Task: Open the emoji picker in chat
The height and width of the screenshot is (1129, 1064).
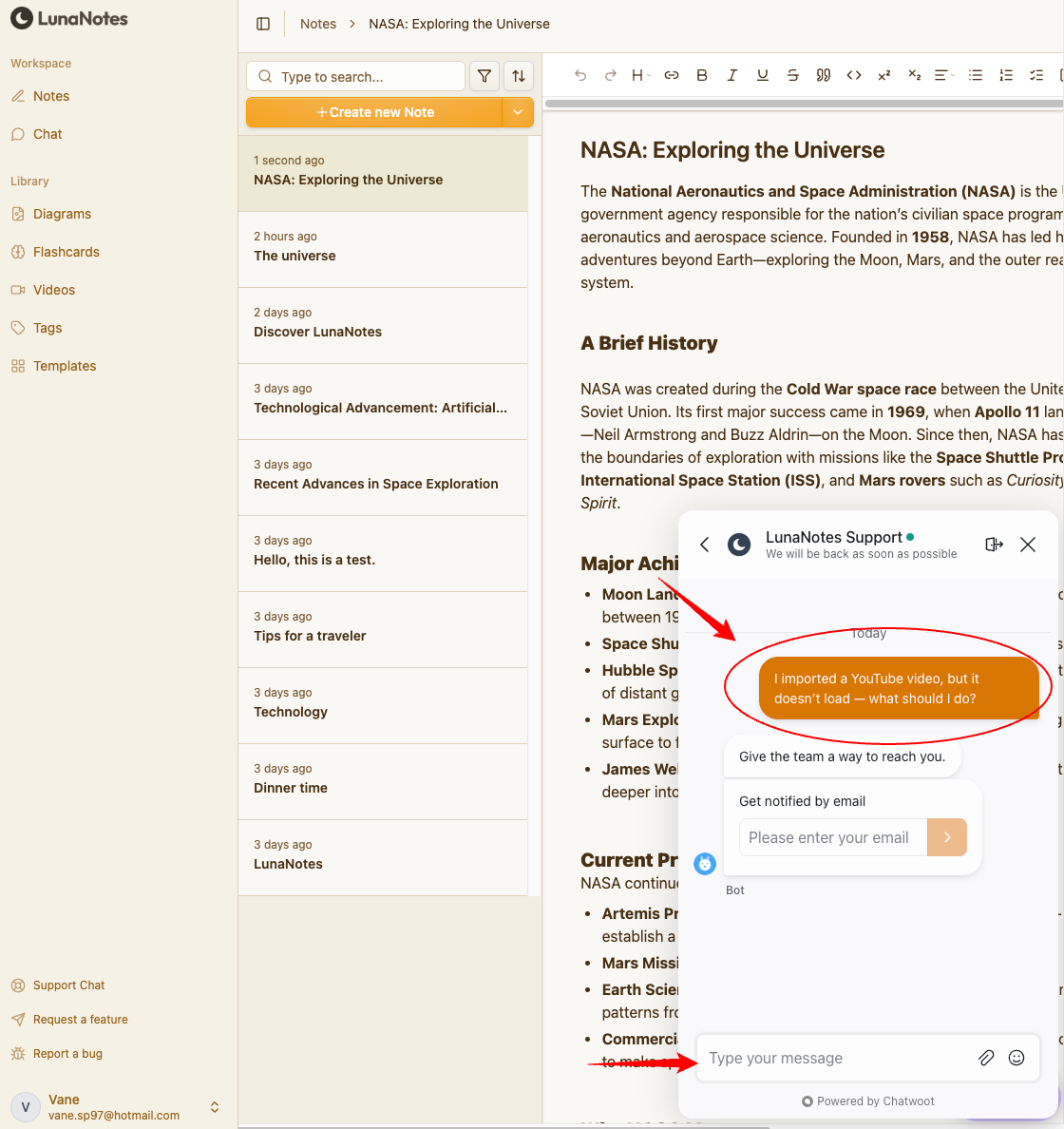Action: 1016,1058
